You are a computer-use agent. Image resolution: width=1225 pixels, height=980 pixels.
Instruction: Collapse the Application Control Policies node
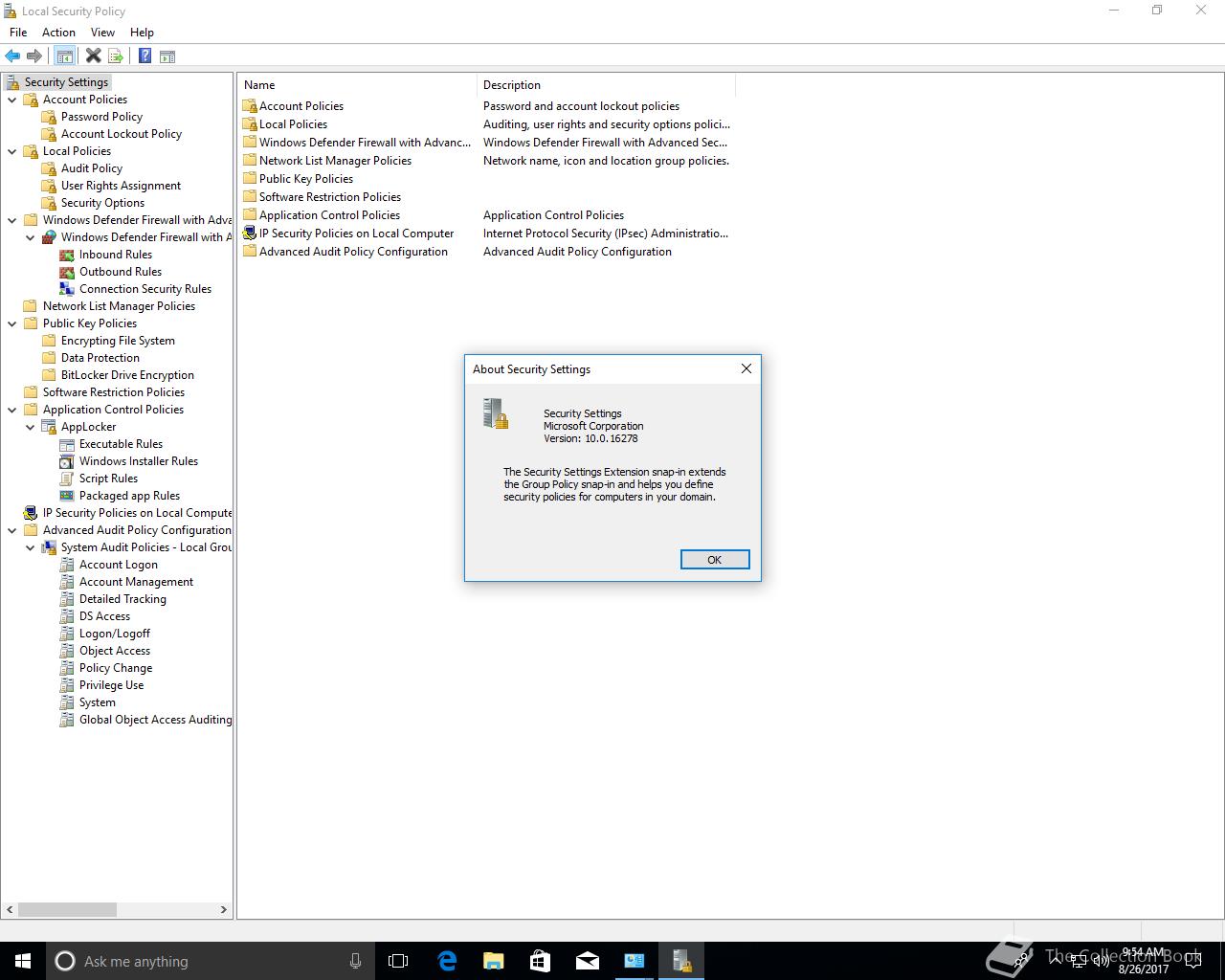tap(12, 410)
